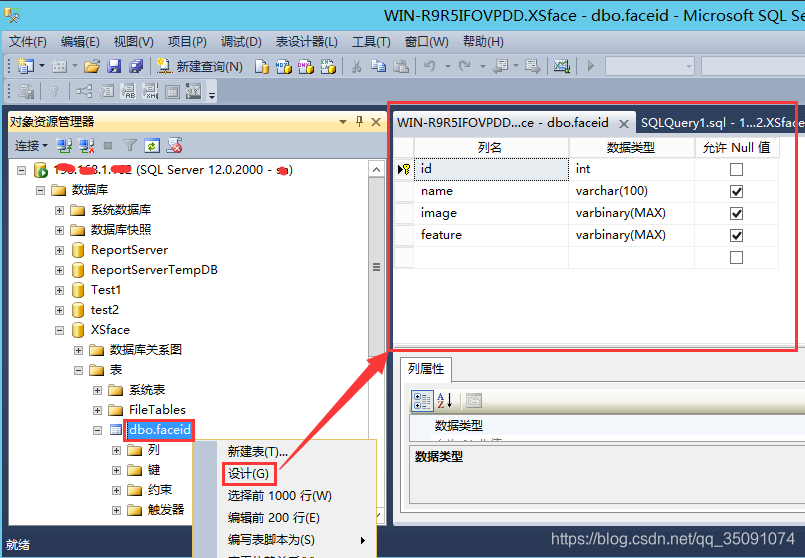The height and width of the screenshot is (558, 805).
Task: Open the file using the folder icon
Action: coord(92,66)
